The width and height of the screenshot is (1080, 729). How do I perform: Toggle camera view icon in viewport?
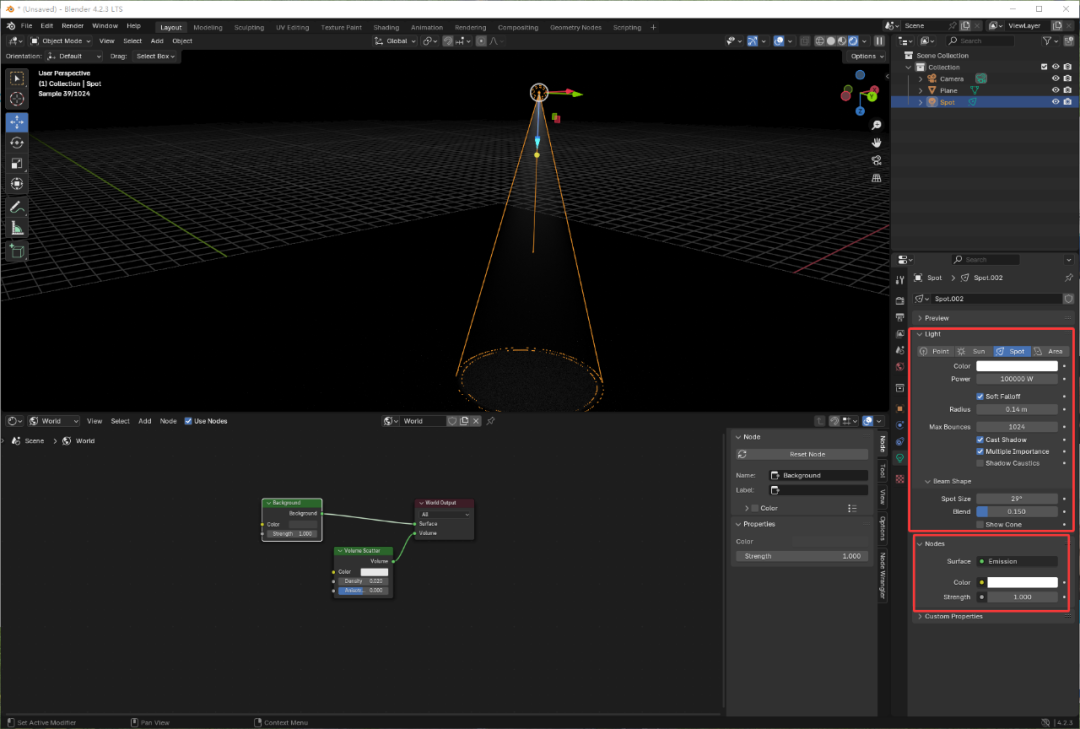point(876,161)
